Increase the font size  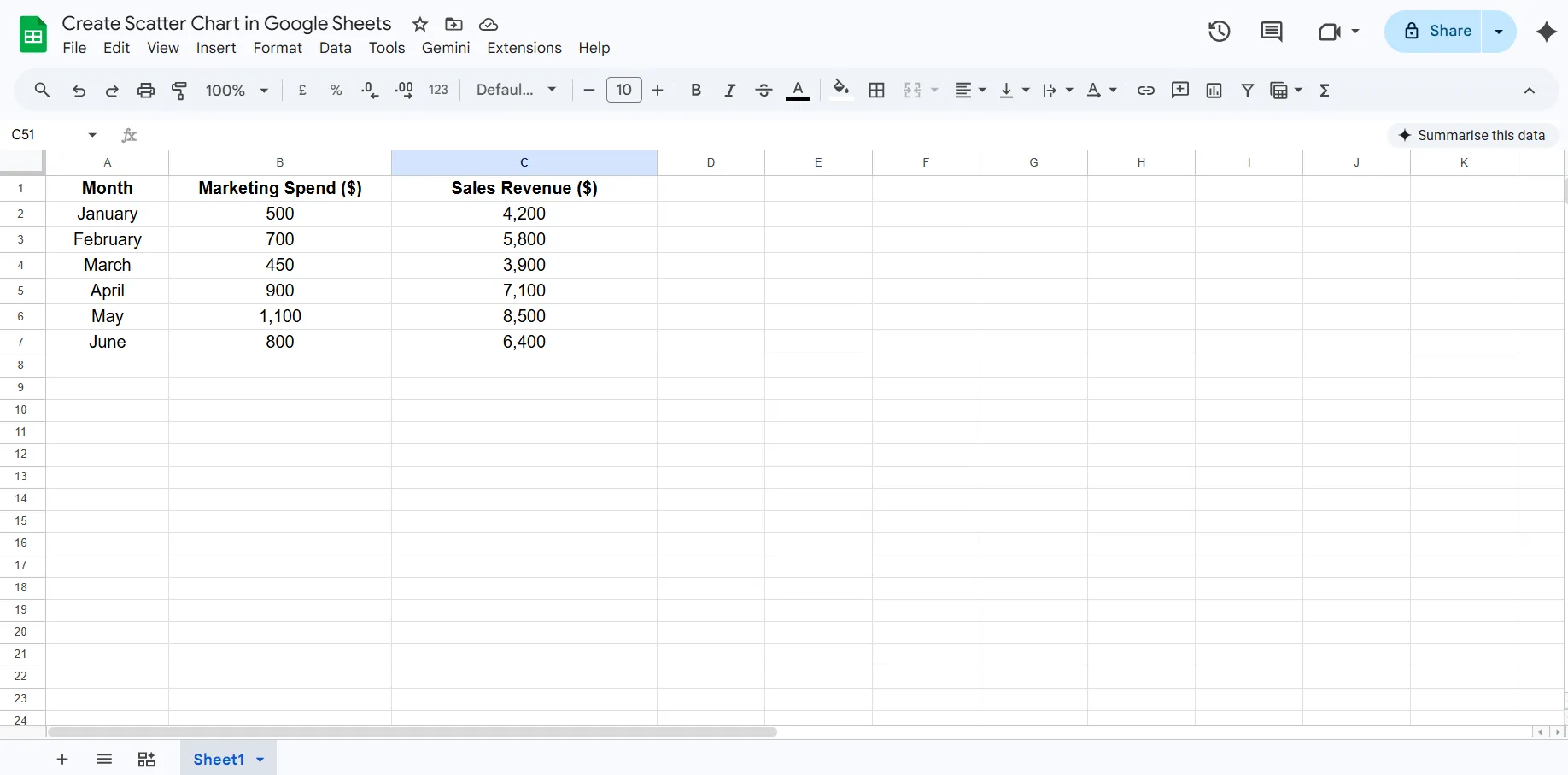pyautogui.click(x=658, y=90)
